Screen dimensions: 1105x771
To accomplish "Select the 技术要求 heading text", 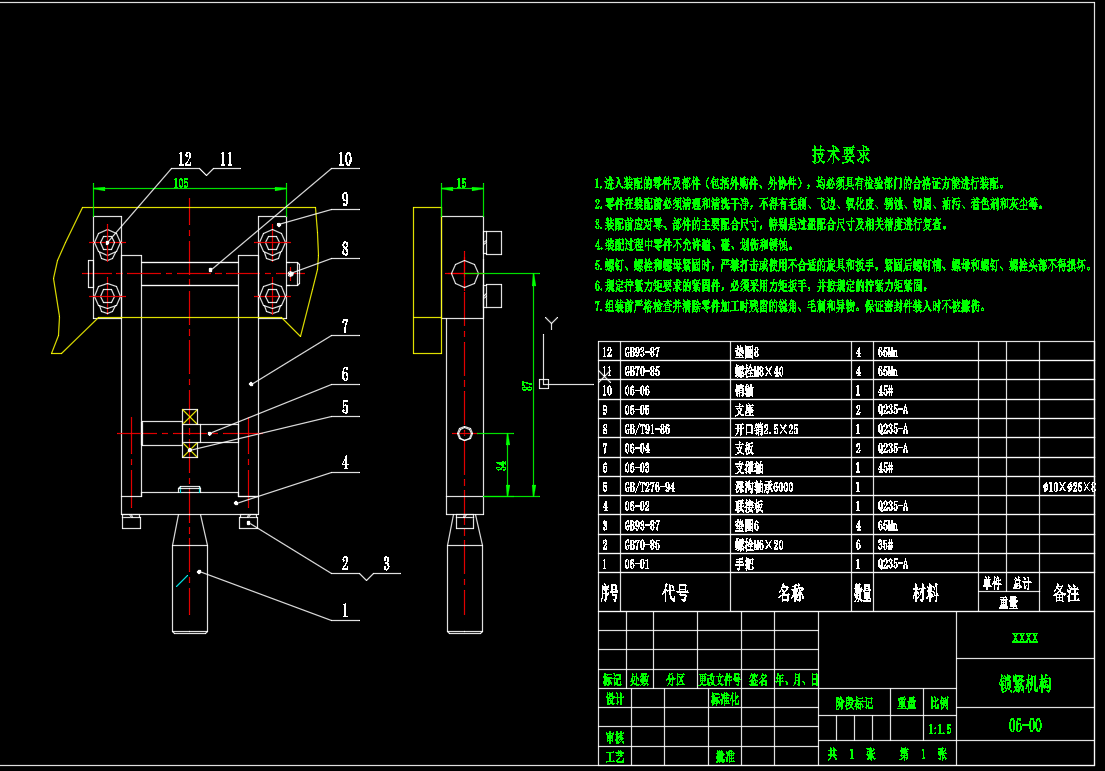I will pos(840,155).
